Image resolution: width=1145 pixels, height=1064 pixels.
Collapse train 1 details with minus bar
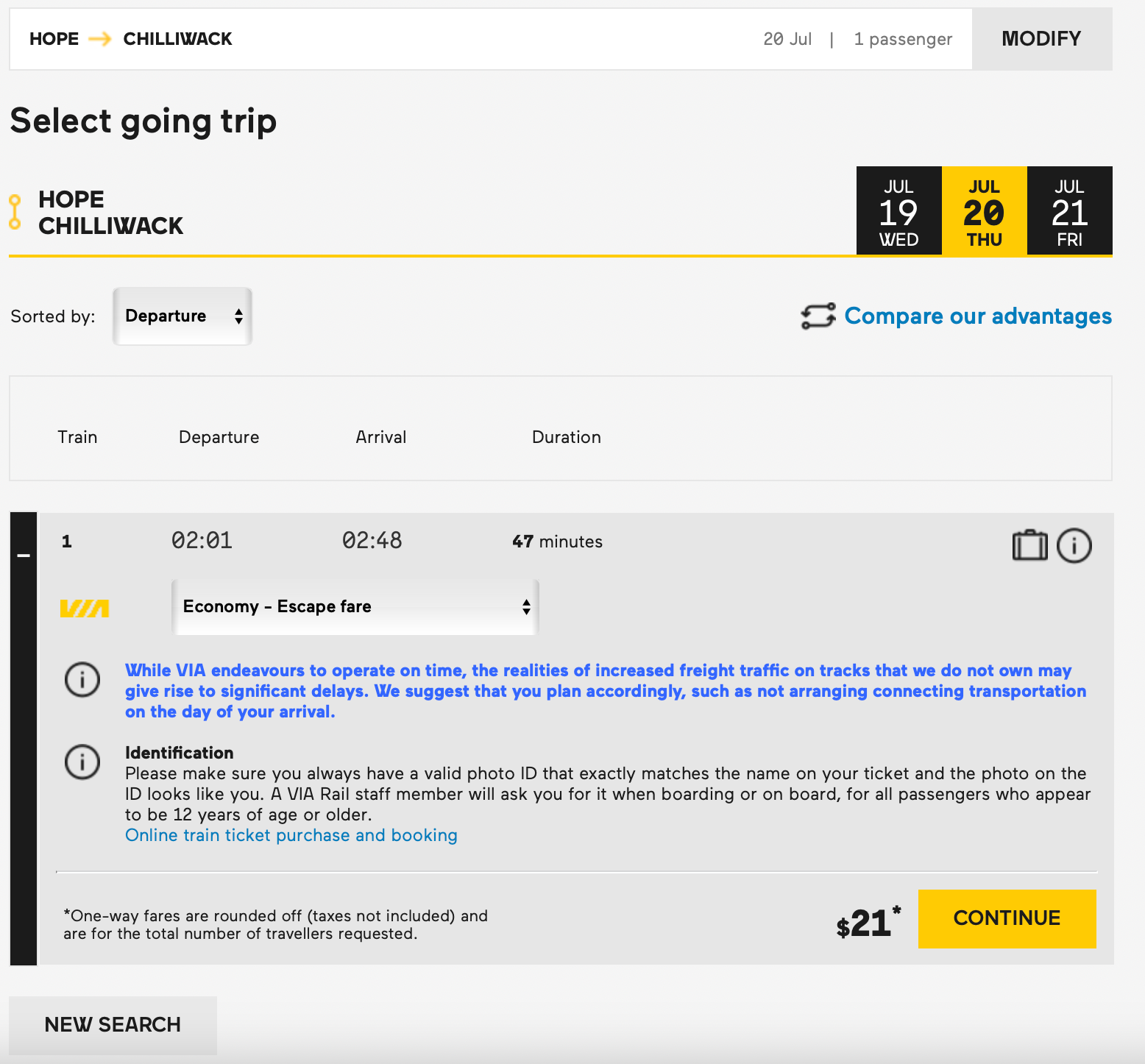coord(24,556)
